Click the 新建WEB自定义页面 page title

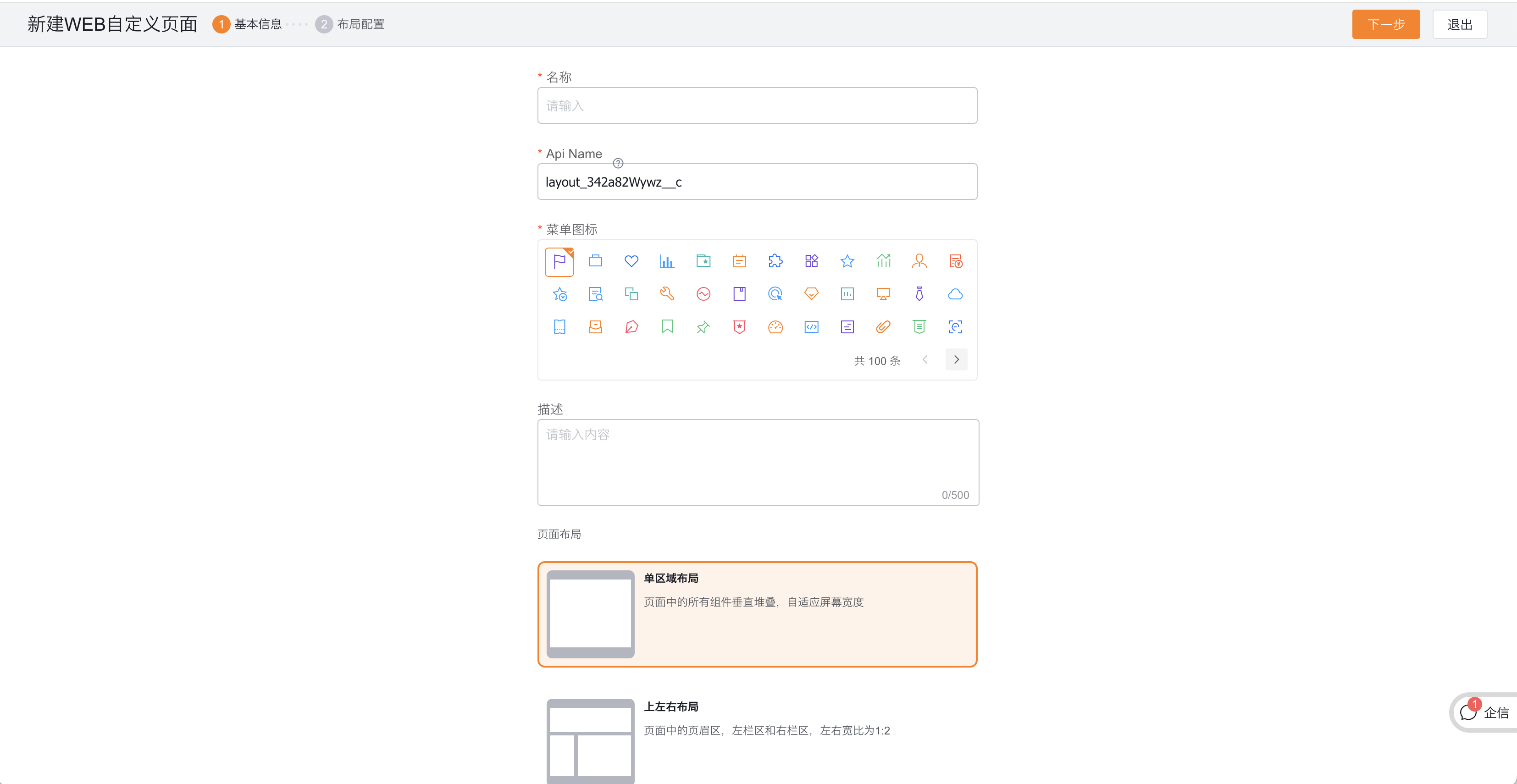click(112, 24)
